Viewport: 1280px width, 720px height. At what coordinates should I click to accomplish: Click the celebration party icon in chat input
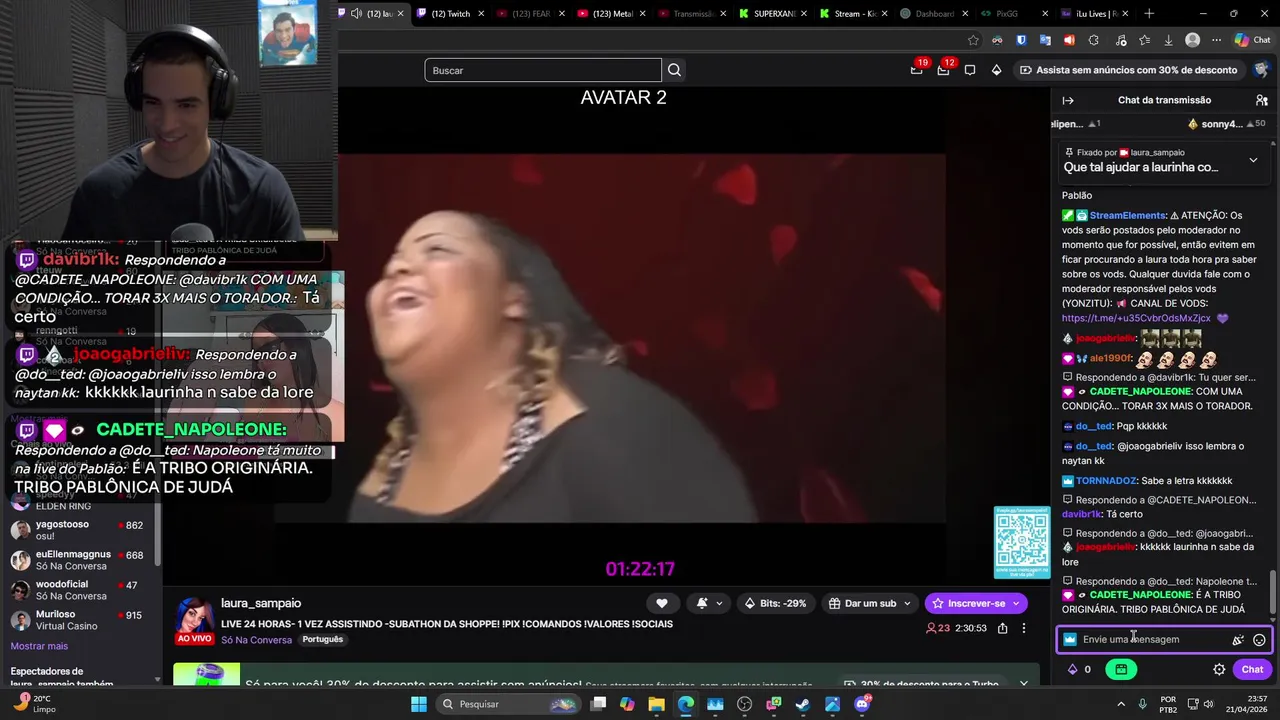[1238, 640]
